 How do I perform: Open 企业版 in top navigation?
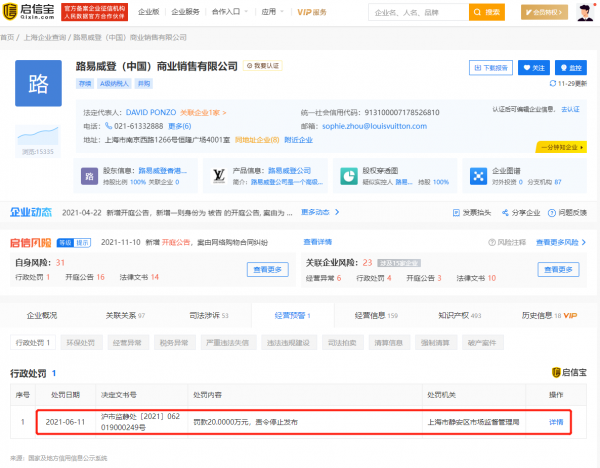pos(148,12)
